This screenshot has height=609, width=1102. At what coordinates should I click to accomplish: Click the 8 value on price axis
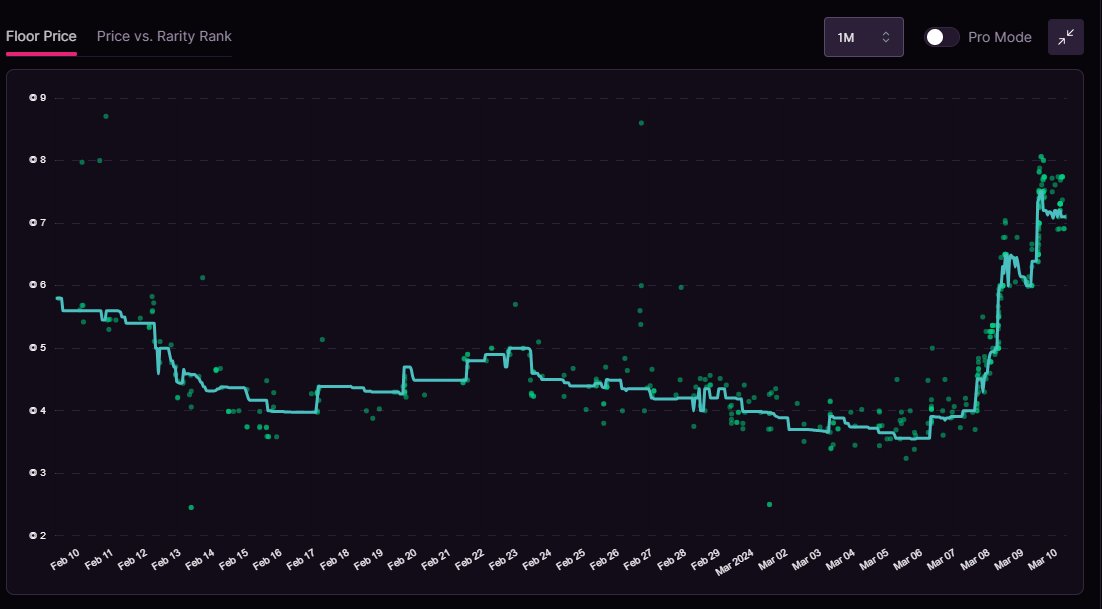click(x=38, y=160)
